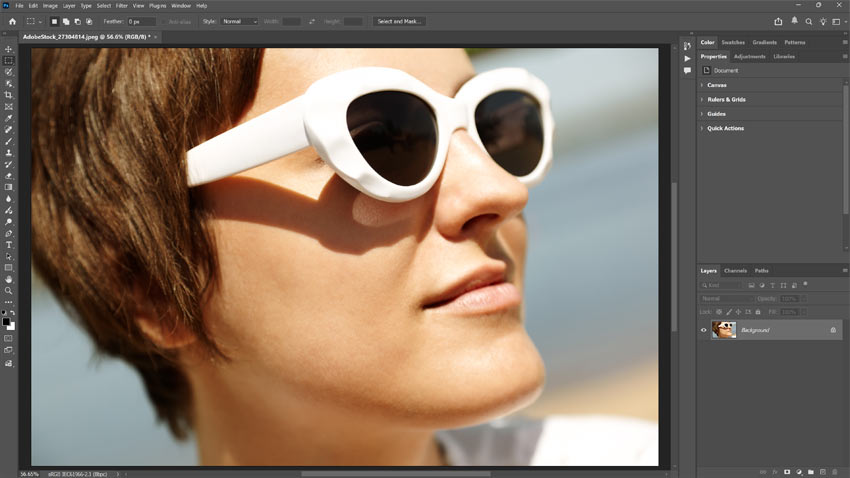850x478 pixels.
Task: Select the Horizontal Type tool
Action: pos(9,245)
